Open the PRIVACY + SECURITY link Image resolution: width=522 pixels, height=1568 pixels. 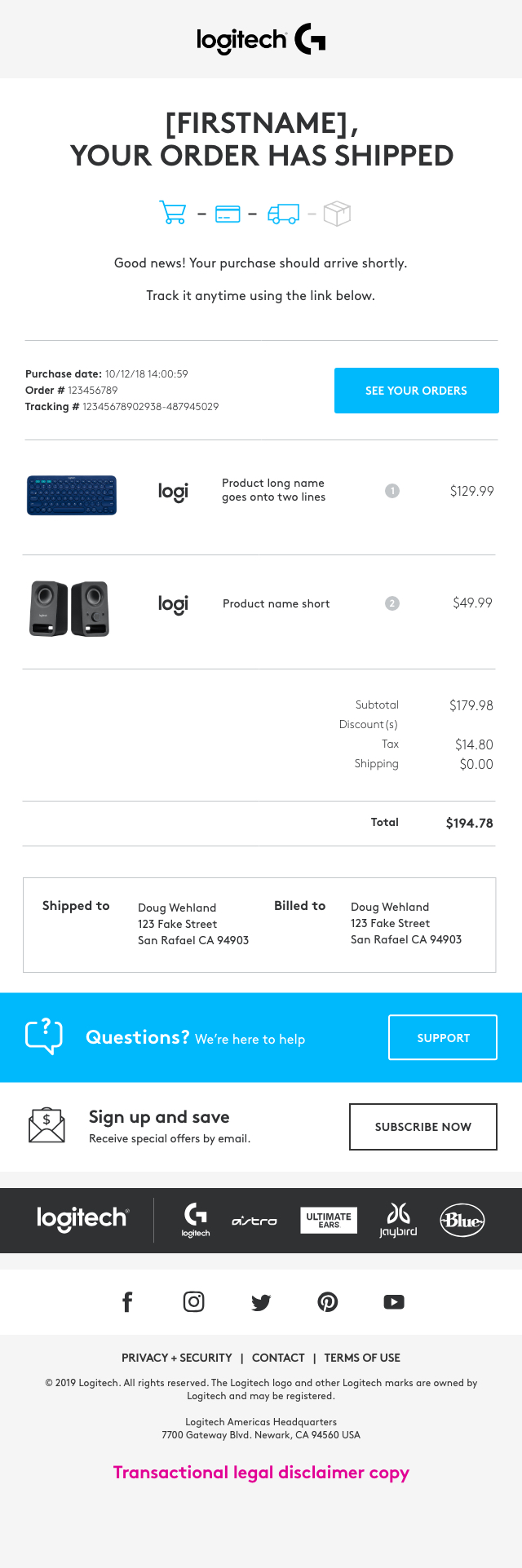(x=177, y=1358)
